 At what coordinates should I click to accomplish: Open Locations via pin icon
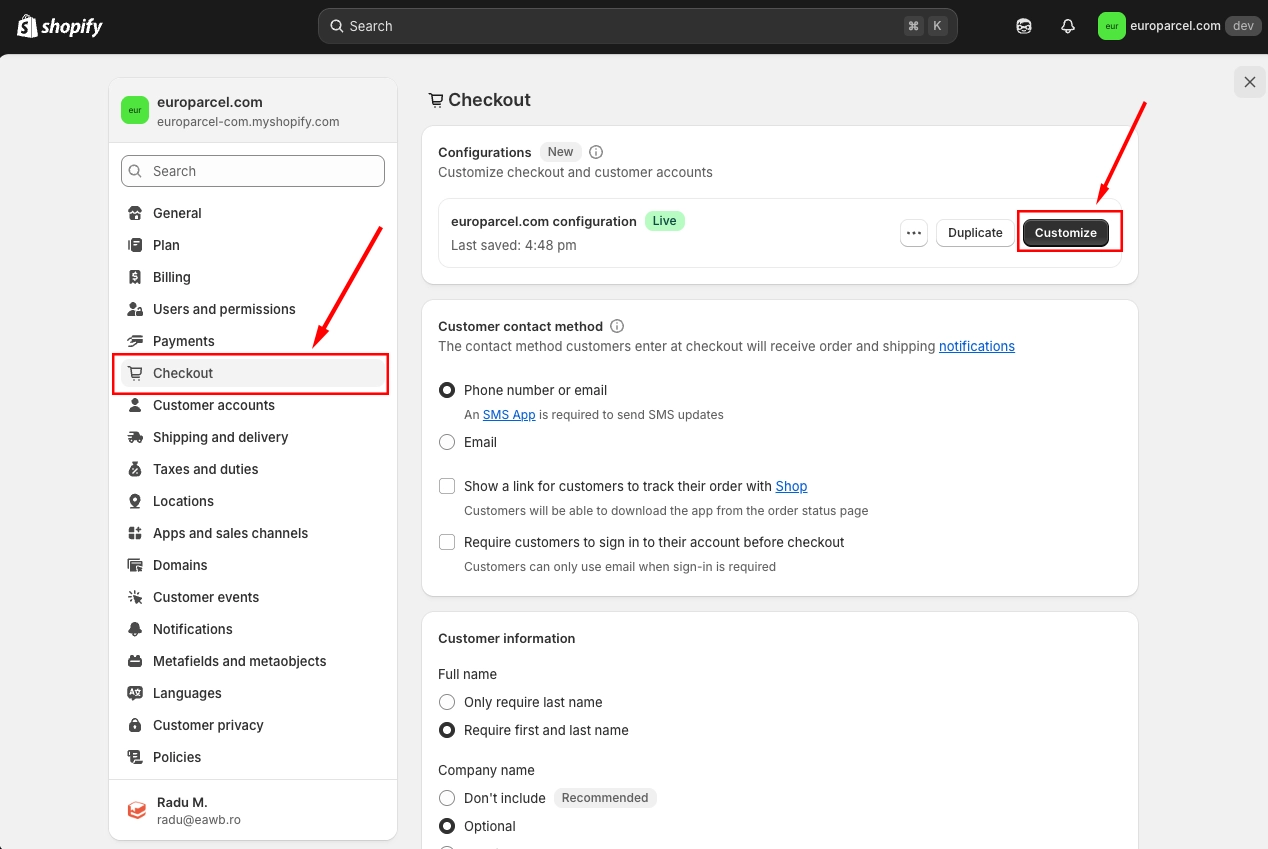(x=135, y=501)
